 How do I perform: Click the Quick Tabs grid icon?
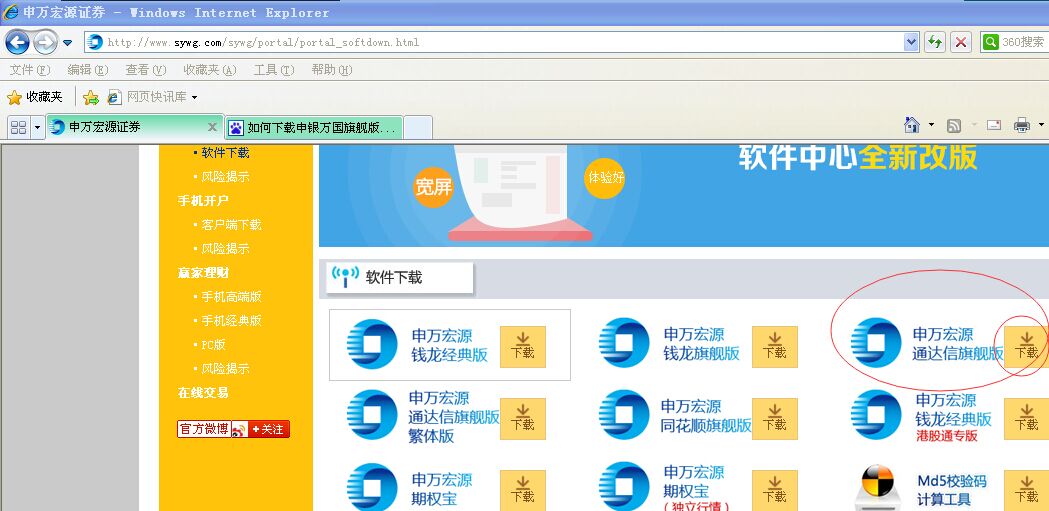coord(19,127)
